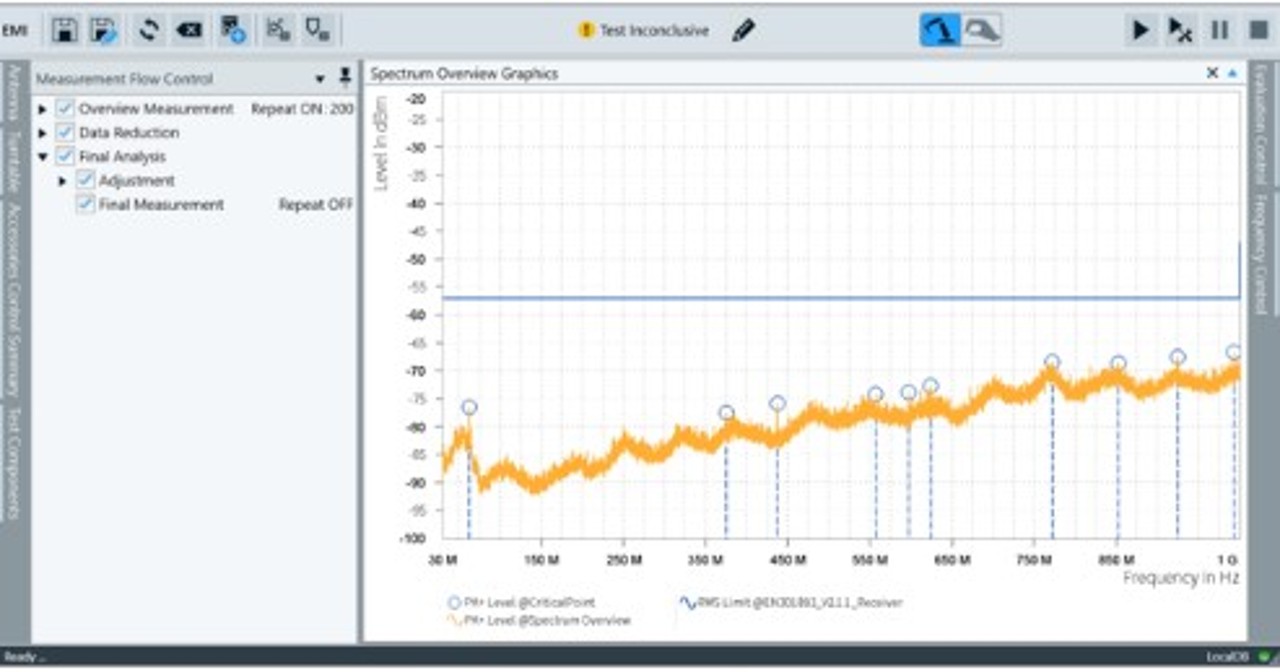1280x672 pixels.
Task: Click the 'Level in dBm' axis label
Action: coord(380,142)
